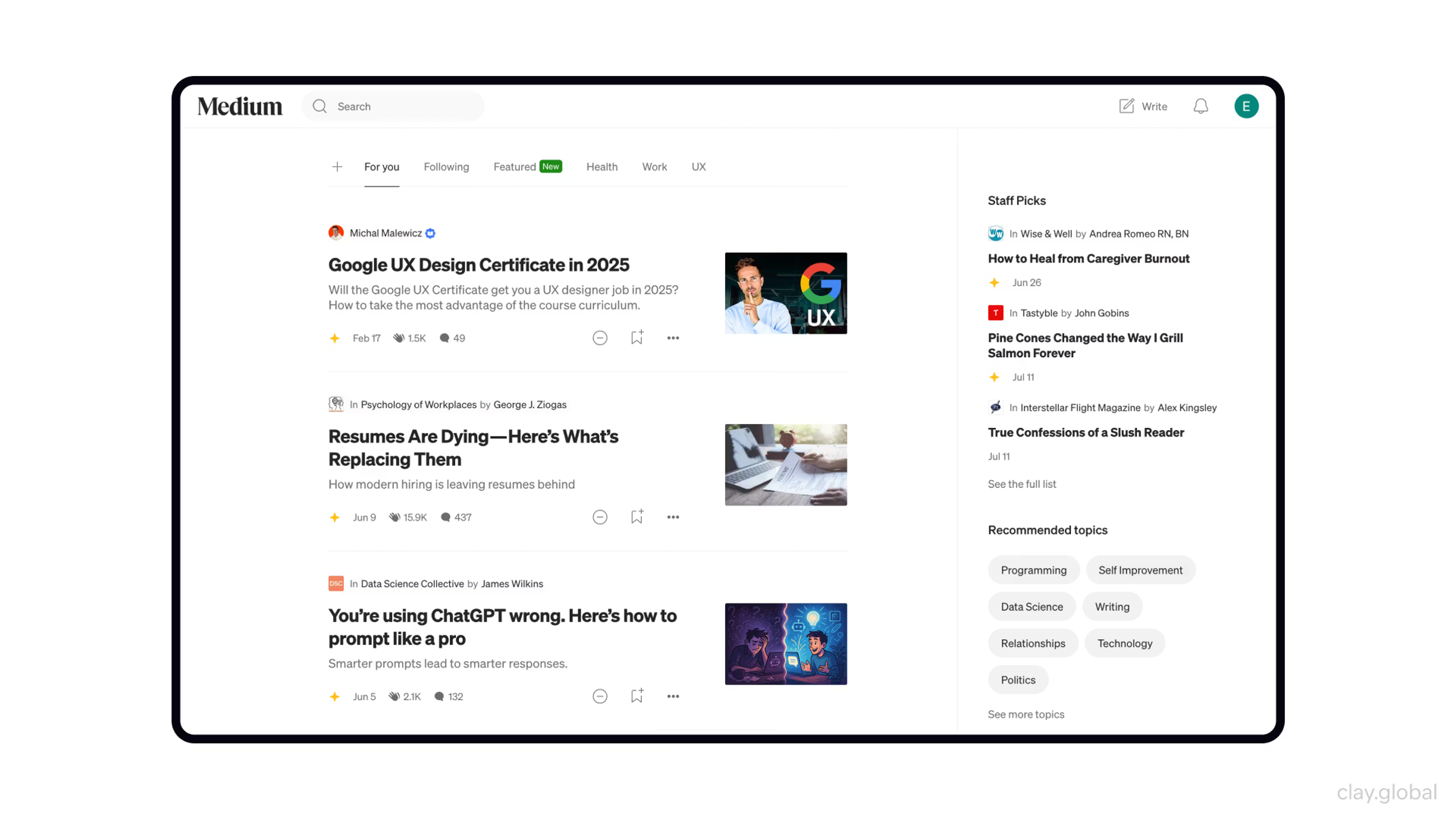Choose the Technology topic chip

pos(1125,643)
